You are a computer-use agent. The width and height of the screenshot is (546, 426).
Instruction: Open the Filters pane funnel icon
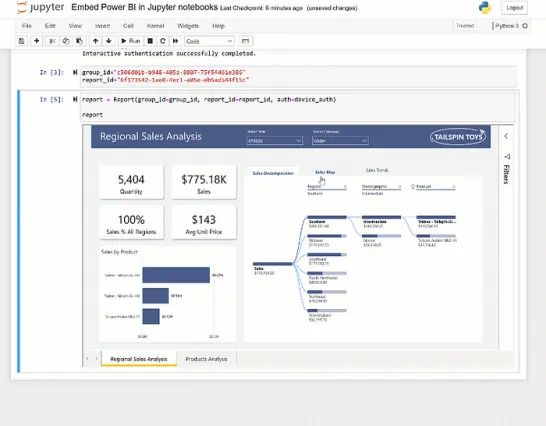(x=507, y=156)
